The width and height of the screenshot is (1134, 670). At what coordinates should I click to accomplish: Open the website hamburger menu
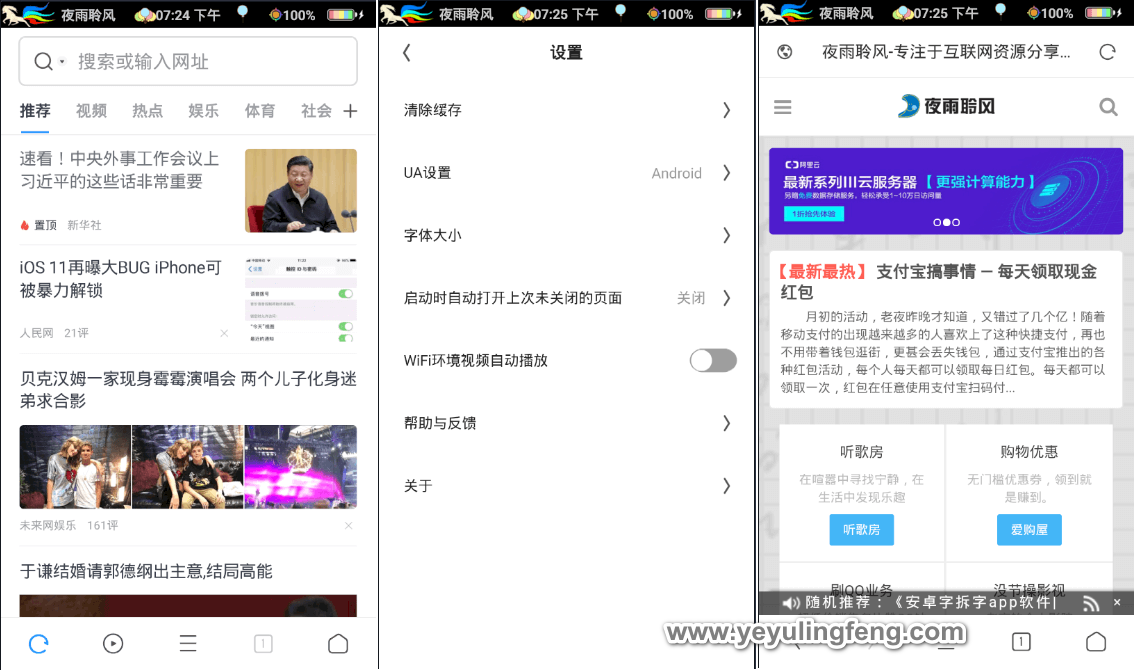click(783, 107)
